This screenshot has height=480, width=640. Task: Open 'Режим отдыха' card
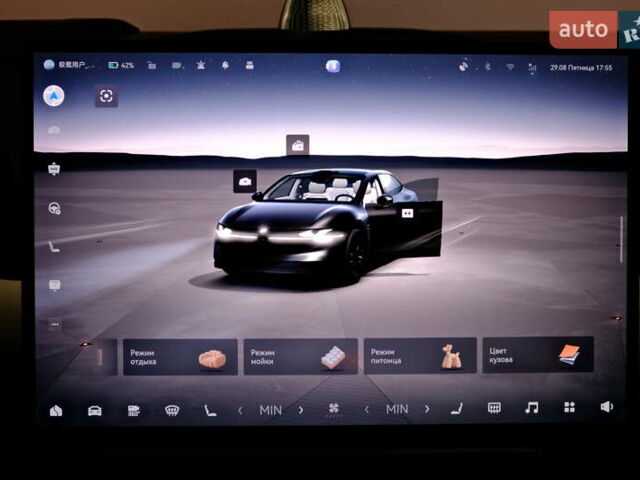tap(180, 357)
